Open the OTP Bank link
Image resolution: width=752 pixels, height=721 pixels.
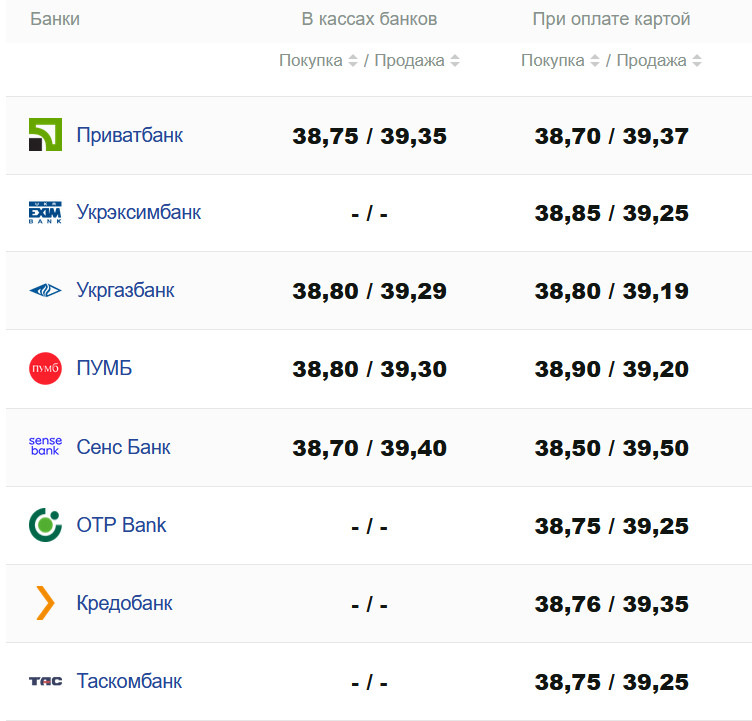click(121, 525)
